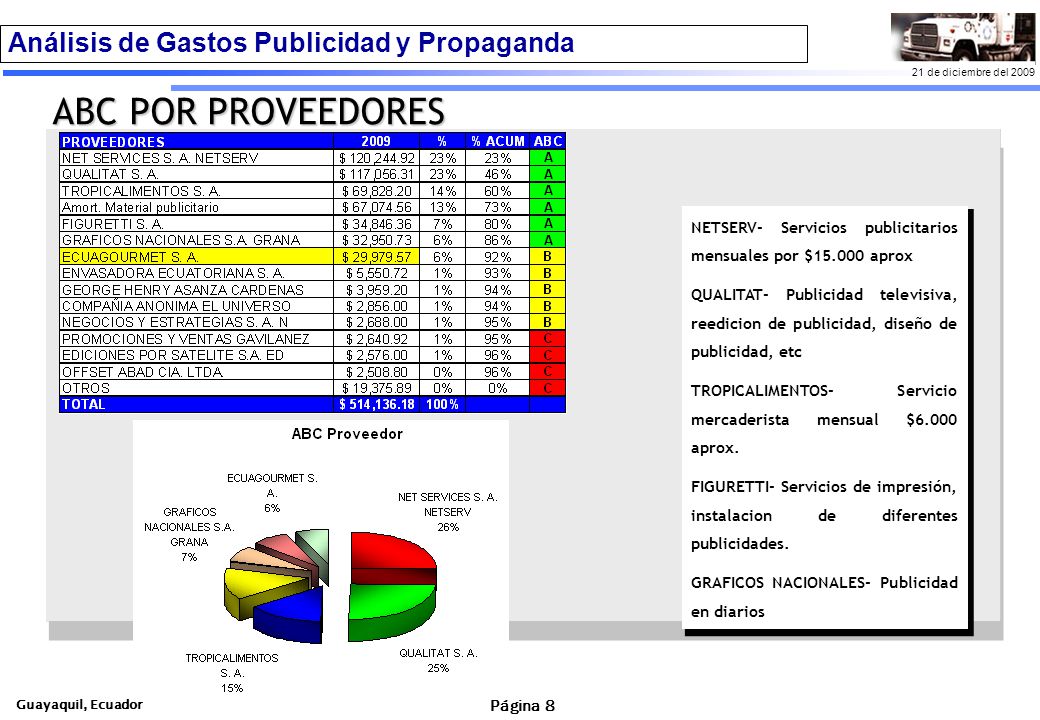The image size is (1040, 720).
Task: Click highlighted cell 'ECUAGOURMET S. A.' in the table
Action: [196, 257]
